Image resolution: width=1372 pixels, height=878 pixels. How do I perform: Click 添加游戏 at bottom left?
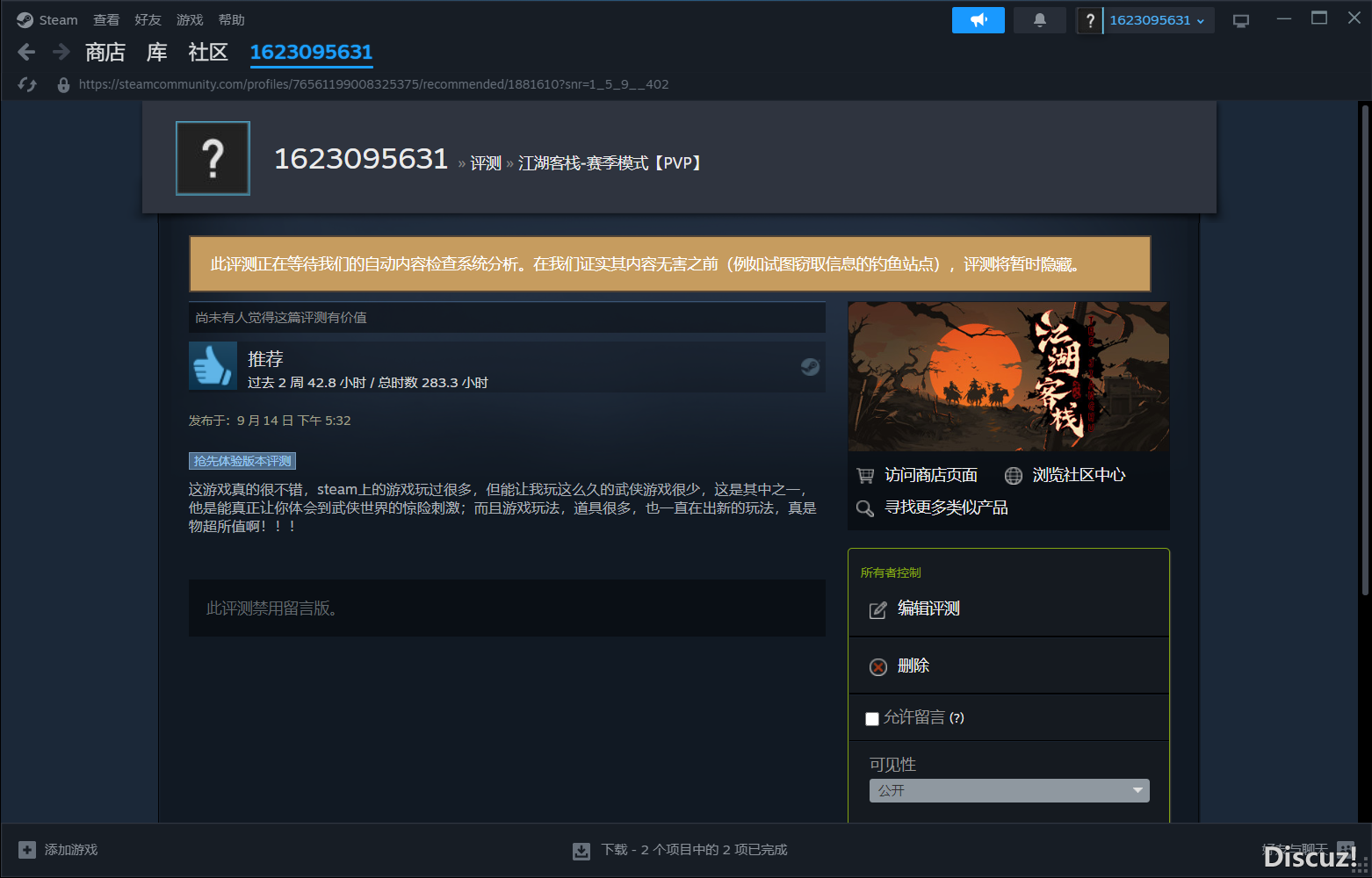71,850
